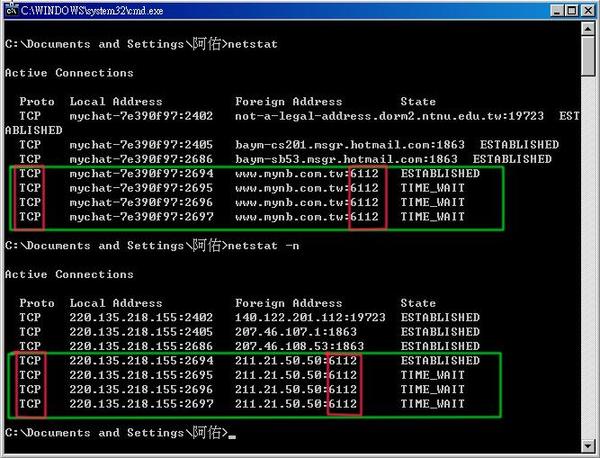Click local address '220.135.218.155:2405'
Image resolution: width=600 pixels, height=458 pixels.
141,332
